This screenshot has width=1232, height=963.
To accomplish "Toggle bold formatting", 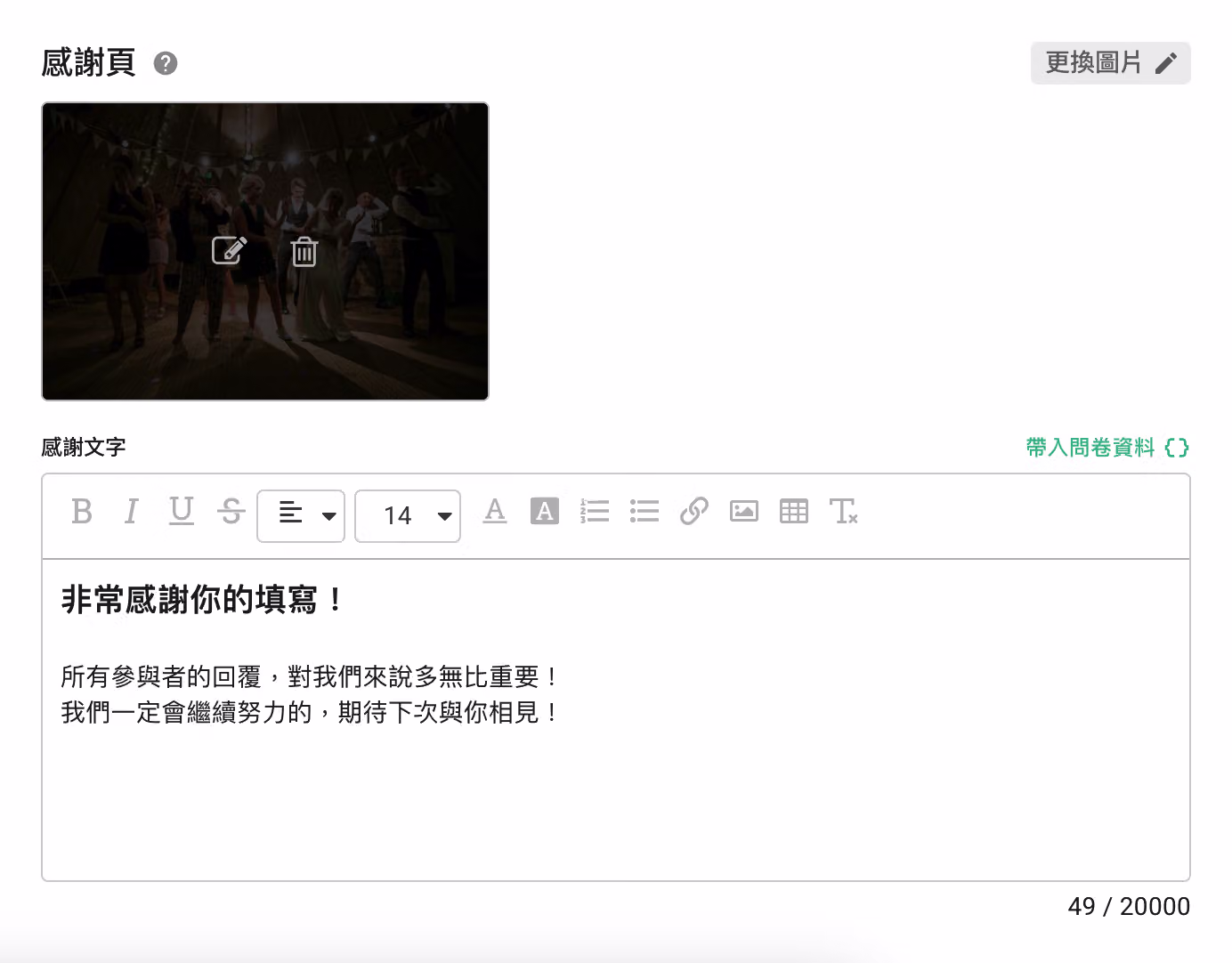I will tap(82, 512).
